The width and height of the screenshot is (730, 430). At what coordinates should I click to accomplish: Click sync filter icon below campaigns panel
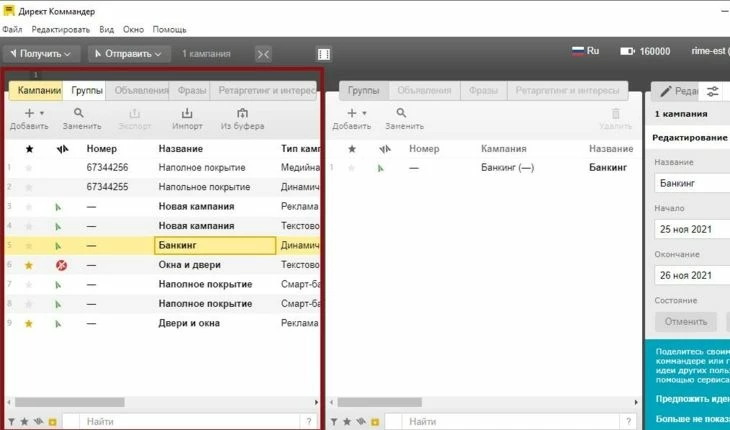38,422
